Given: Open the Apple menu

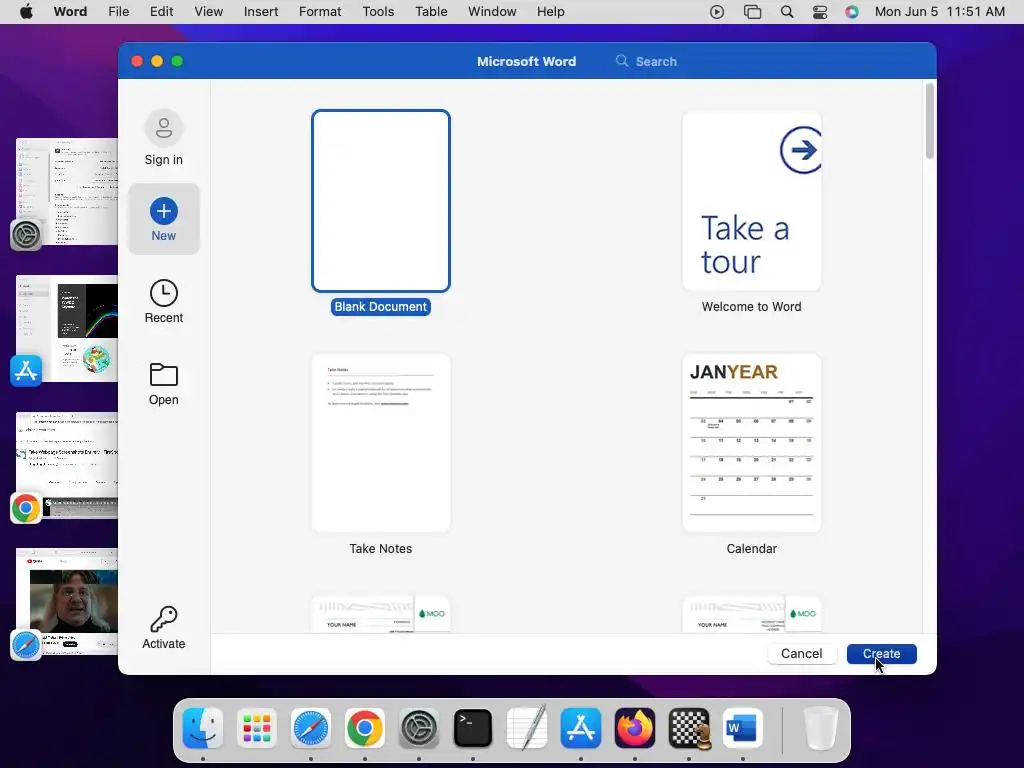Looking at the screenshot, I should [x=26, y=12].
